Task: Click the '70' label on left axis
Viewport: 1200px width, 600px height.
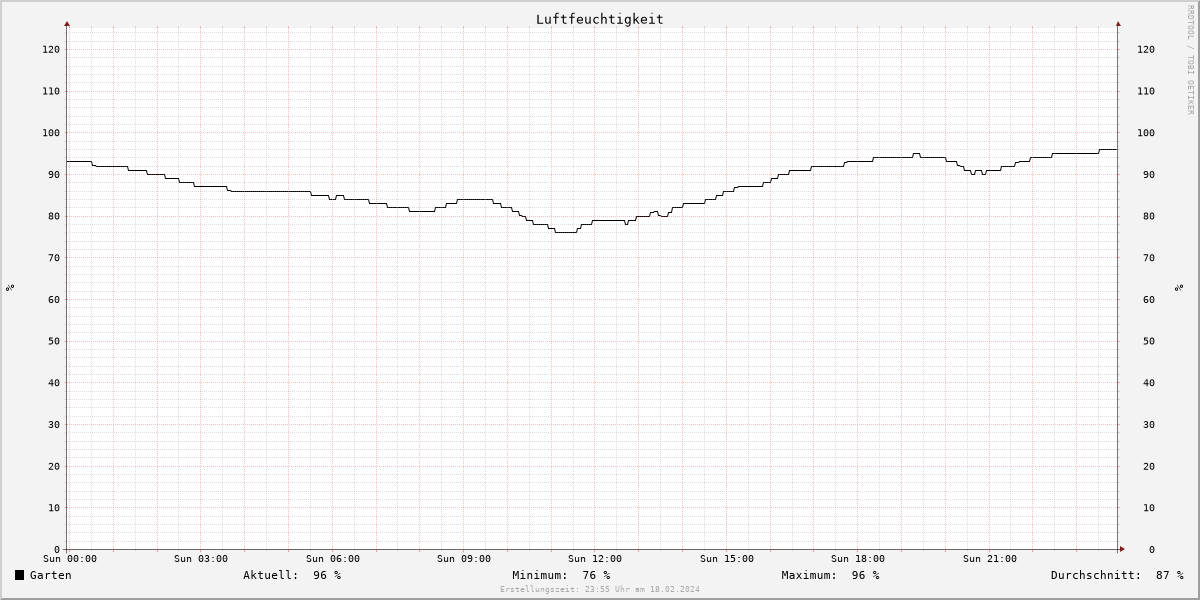Action: coord(54,258)
